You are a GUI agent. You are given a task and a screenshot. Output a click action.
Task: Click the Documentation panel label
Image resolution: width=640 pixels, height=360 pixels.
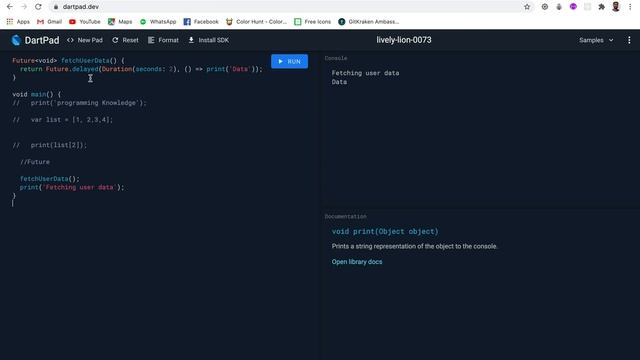[x=346, y=217]
